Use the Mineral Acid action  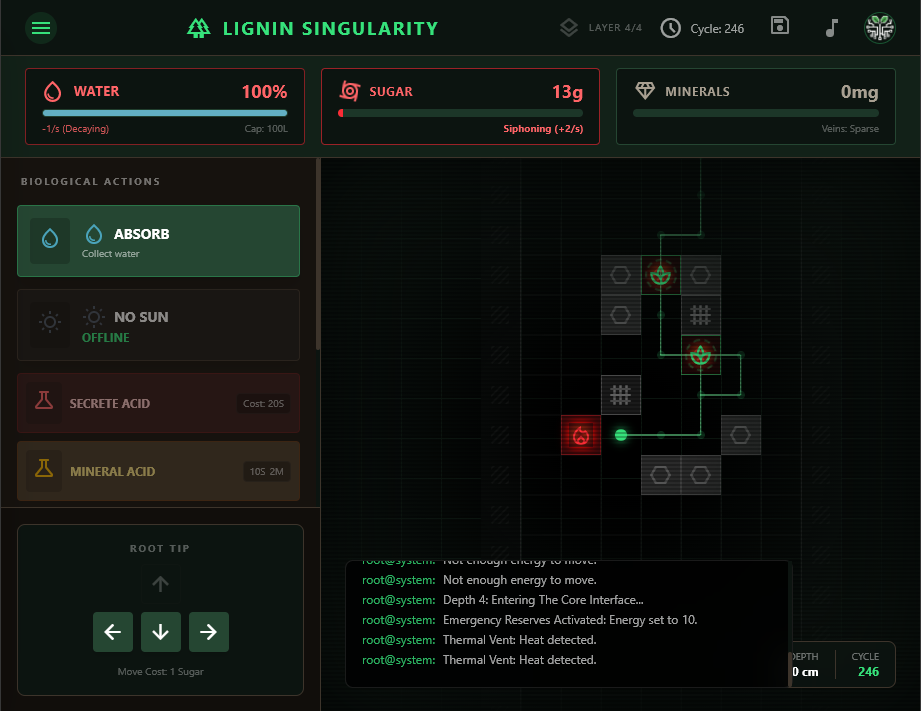coord(159,471)
